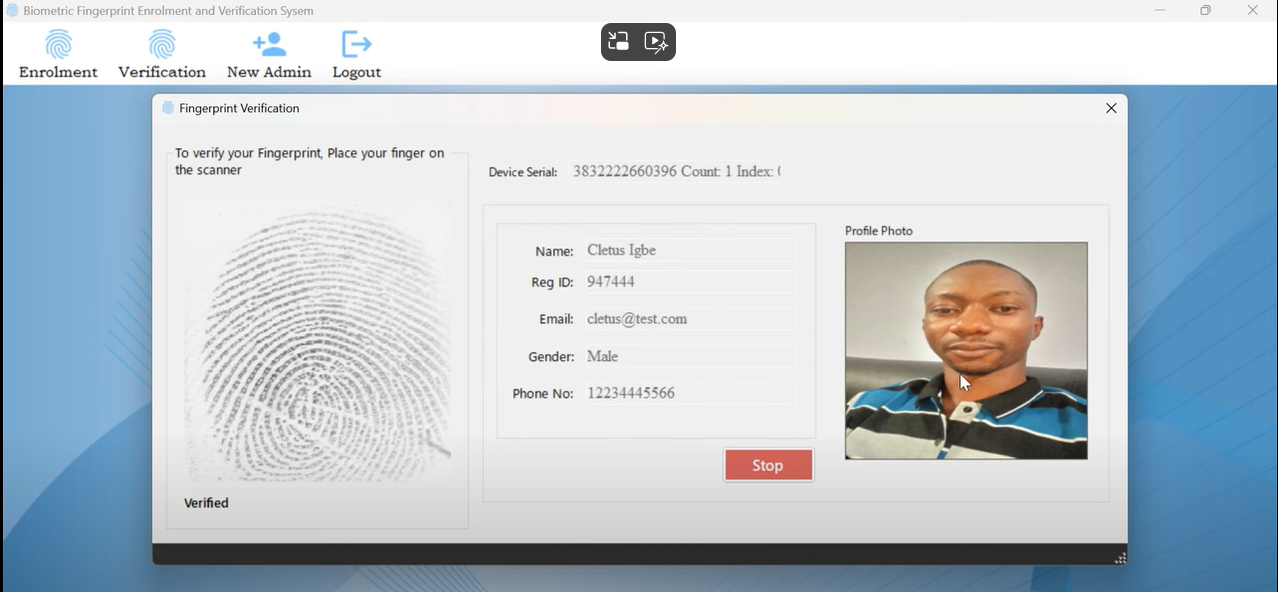Click the Phone No: label
1278x592 pixels.
[x=543, y=394]
